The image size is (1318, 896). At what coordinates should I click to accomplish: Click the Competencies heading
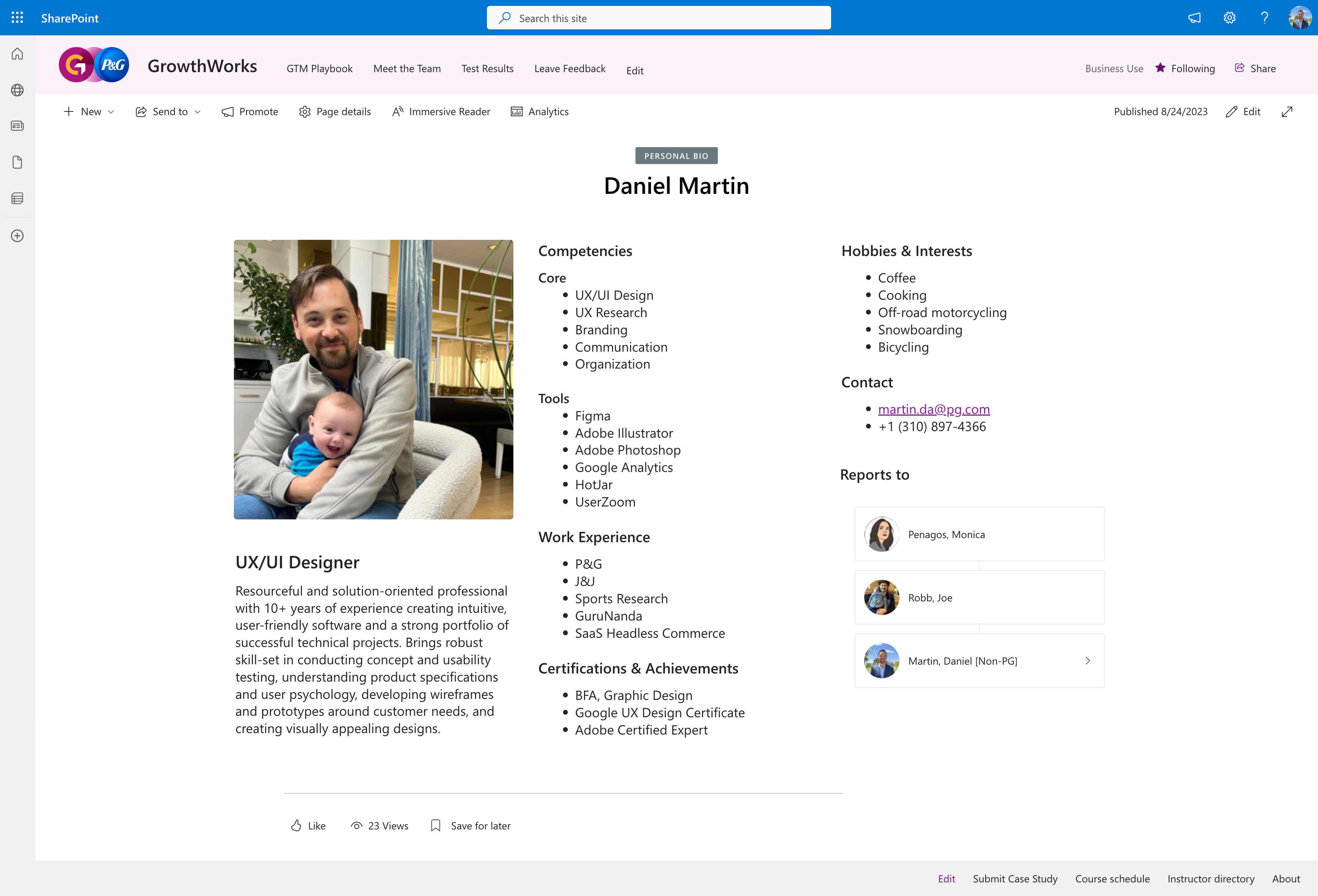[585, 251]
